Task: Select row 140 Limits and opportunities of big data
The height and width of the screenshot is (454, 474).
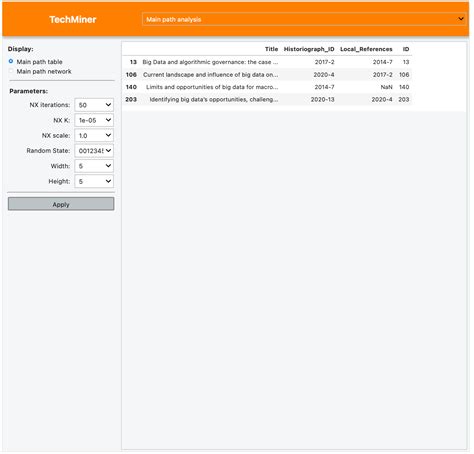Action: (x=267, y=87)
